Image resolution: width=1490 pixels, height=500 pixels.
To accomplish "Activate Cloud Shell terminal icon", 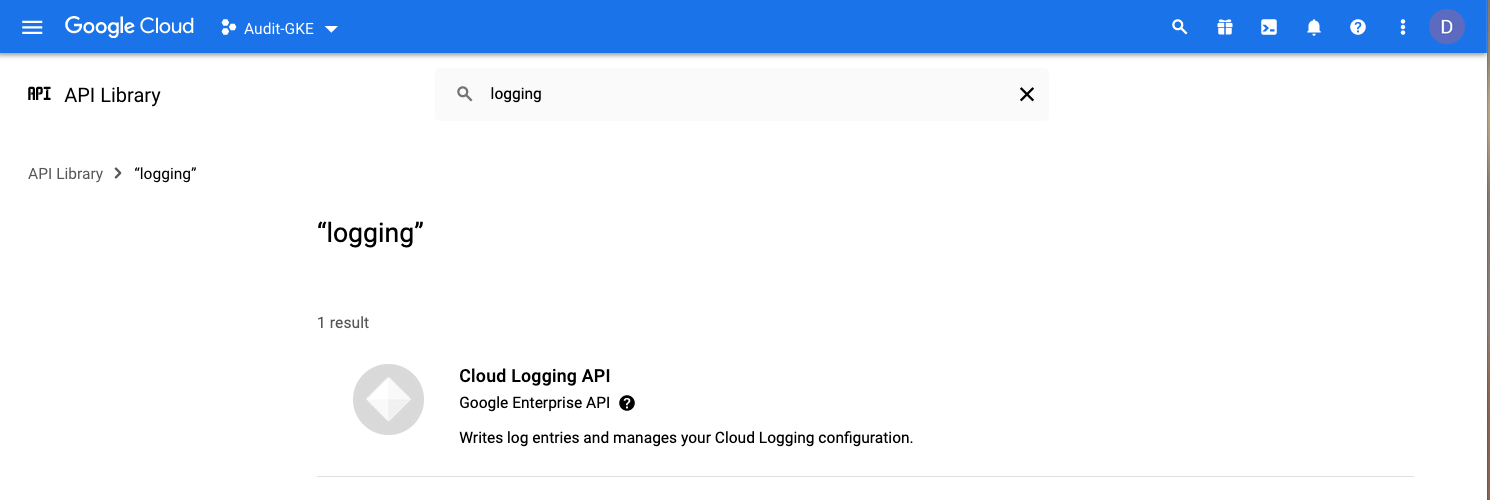I will tap(1269, 27).
